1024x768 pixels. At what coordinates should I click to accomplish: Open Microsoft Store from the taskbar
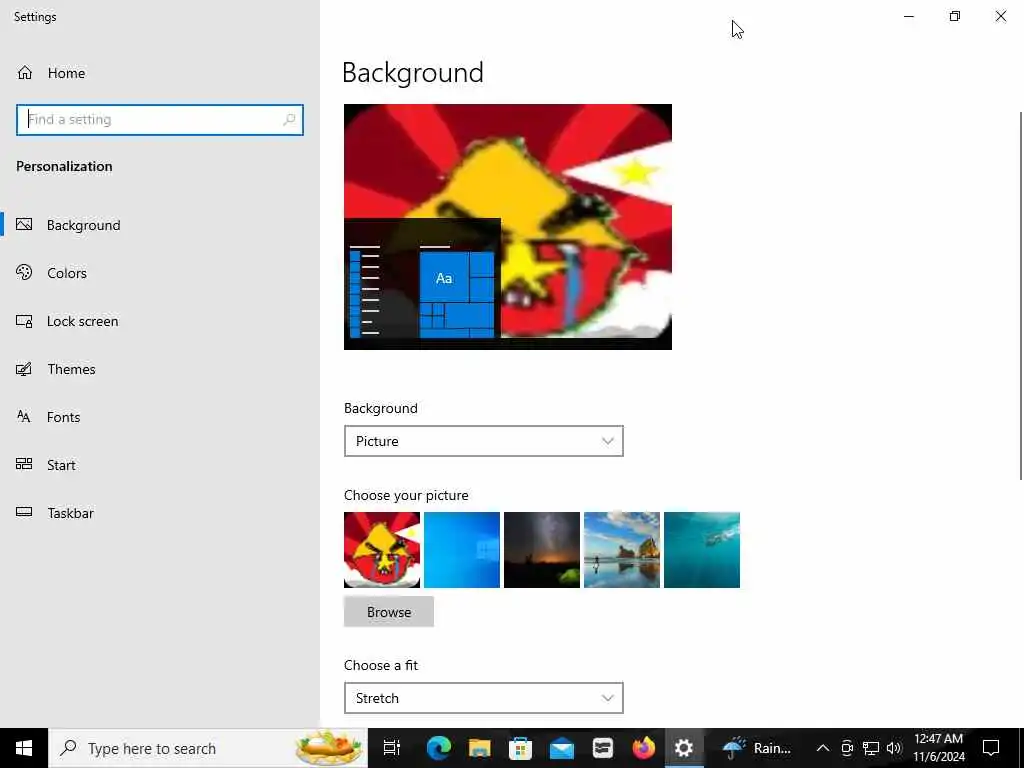[520, 748]
